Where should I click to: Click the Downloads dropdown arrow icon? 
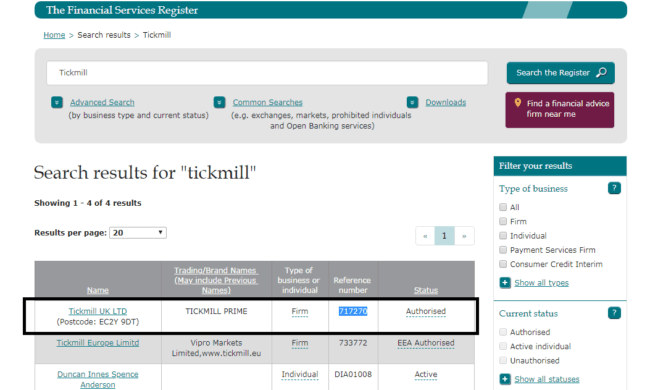click(412, 102)
